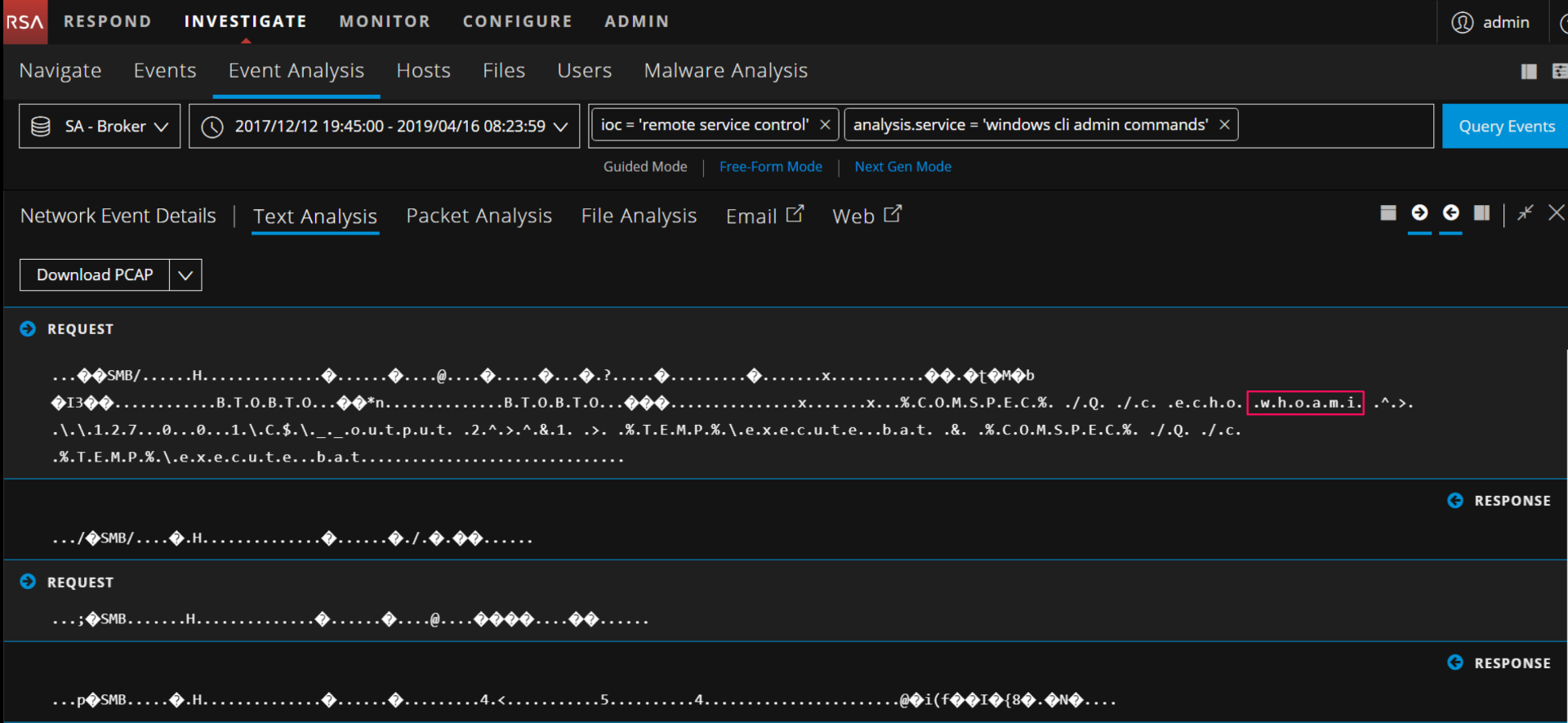Remove the 'remote service control' ioc filter
The image size is (1568, 723).
point(825,125)
